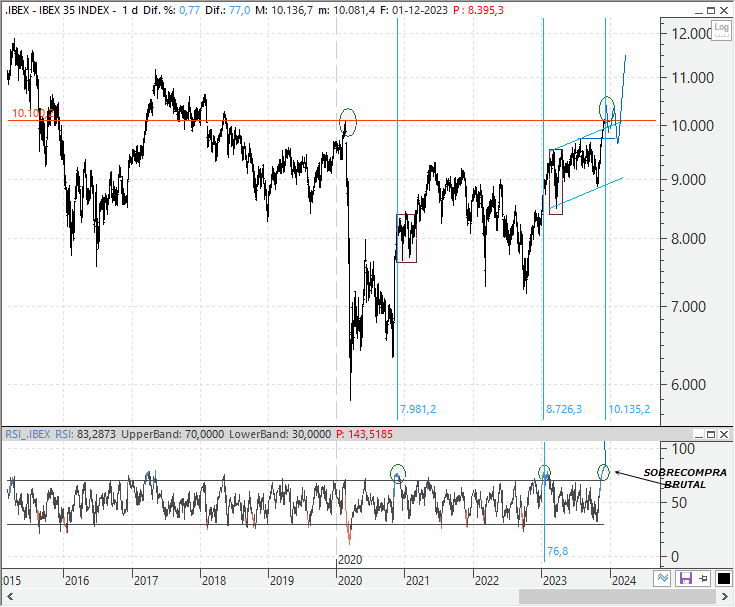Image resolution: width=735 pixels, height=607 pixels.
Task: Click the 2024 label on time axis
Action: [624, 581]
